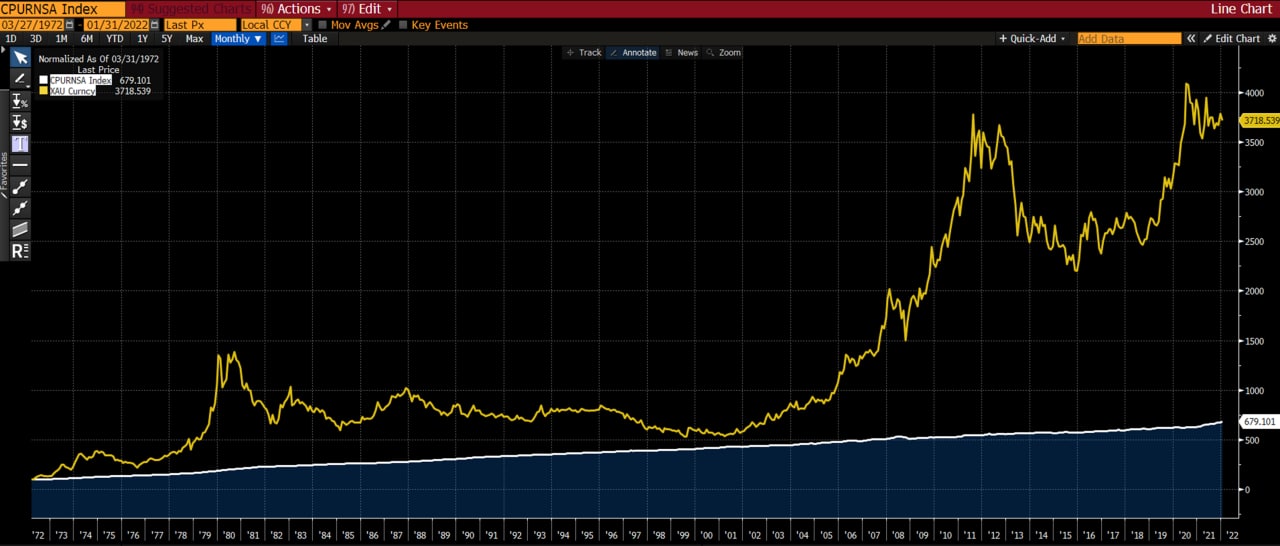Choose the trend line tool
This screenshot has width=1280, height=546.
coord(20,186)
